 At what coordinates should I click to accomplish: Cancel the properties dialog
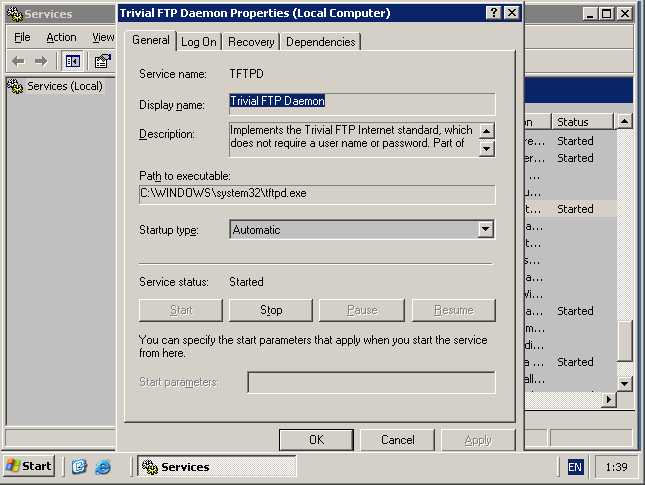[397, 440]
